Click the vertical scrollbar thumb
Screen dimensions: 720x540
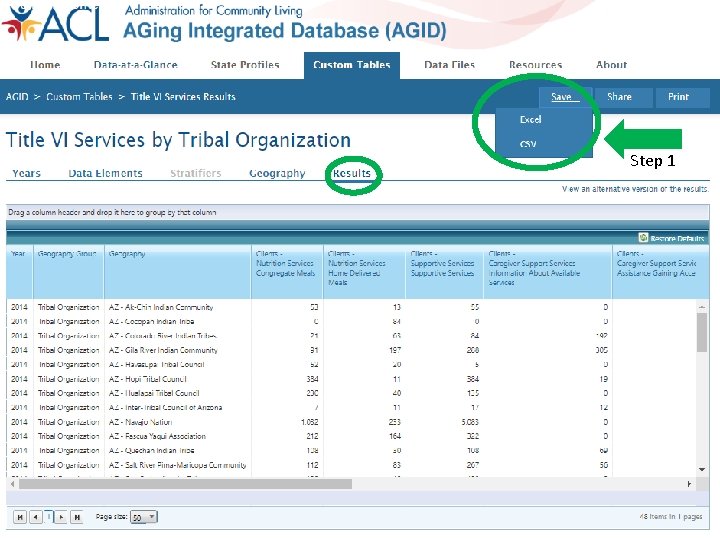702,332
